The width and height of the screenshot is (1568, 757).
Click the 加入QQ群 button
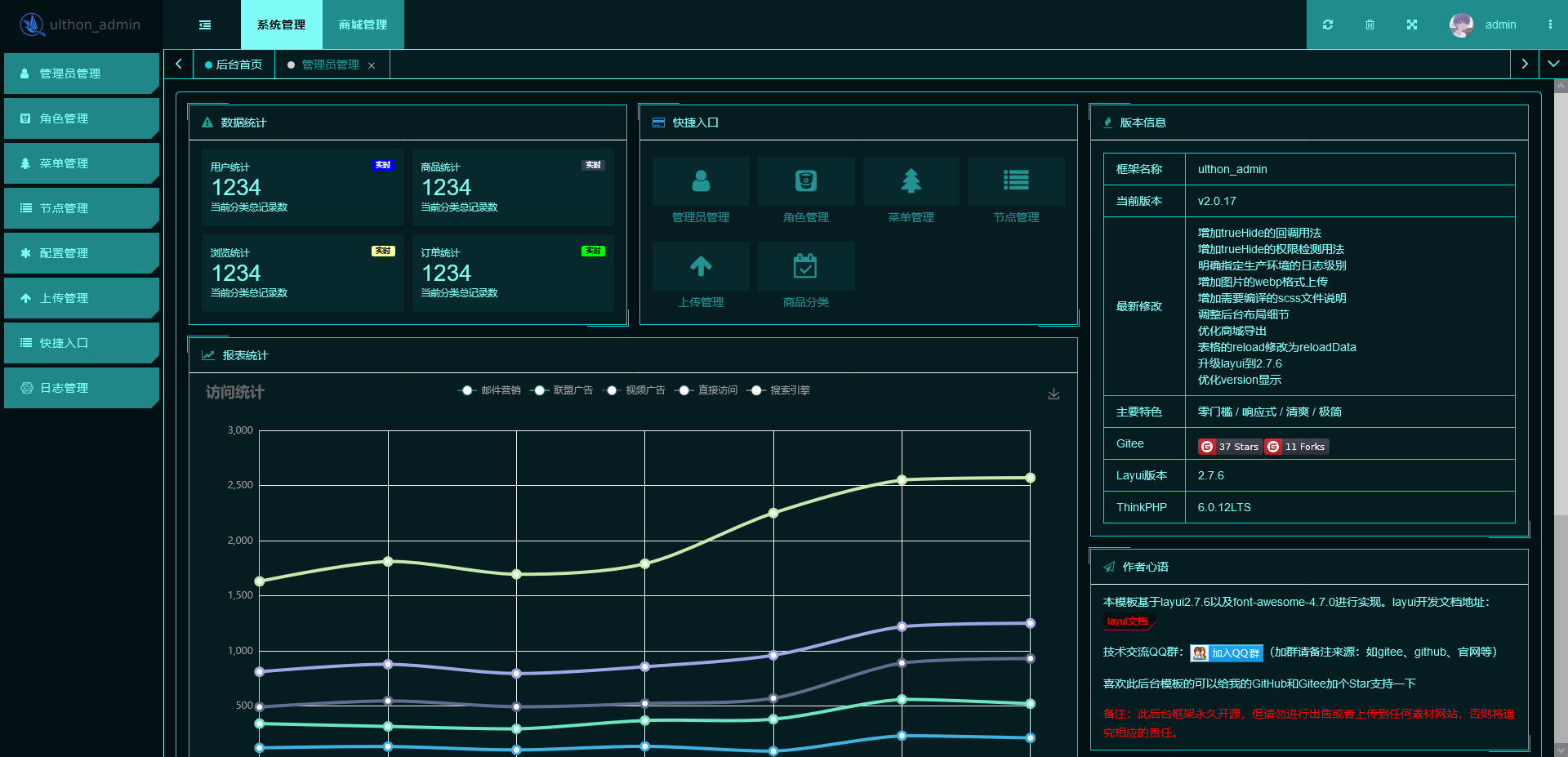coord(1226,652)
